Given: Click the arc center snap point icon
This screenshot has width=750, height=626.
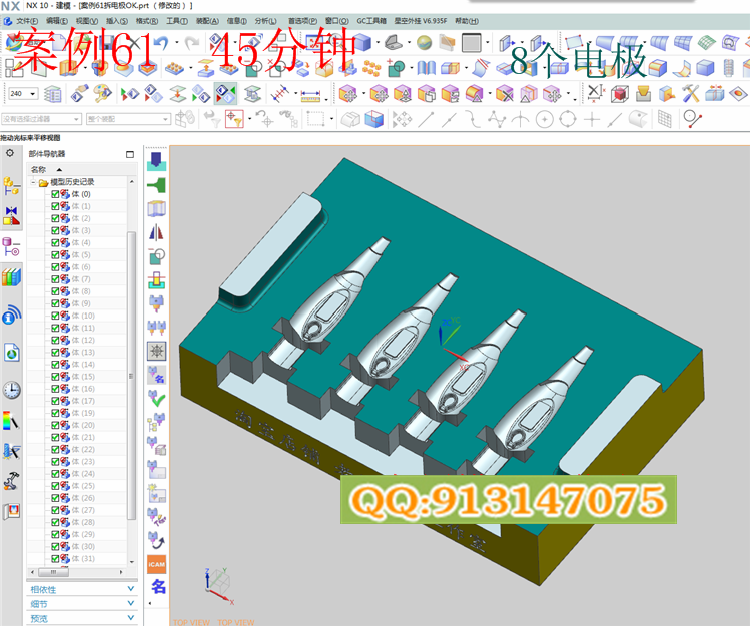Looking at the screenshot, I should coord(544,119).
